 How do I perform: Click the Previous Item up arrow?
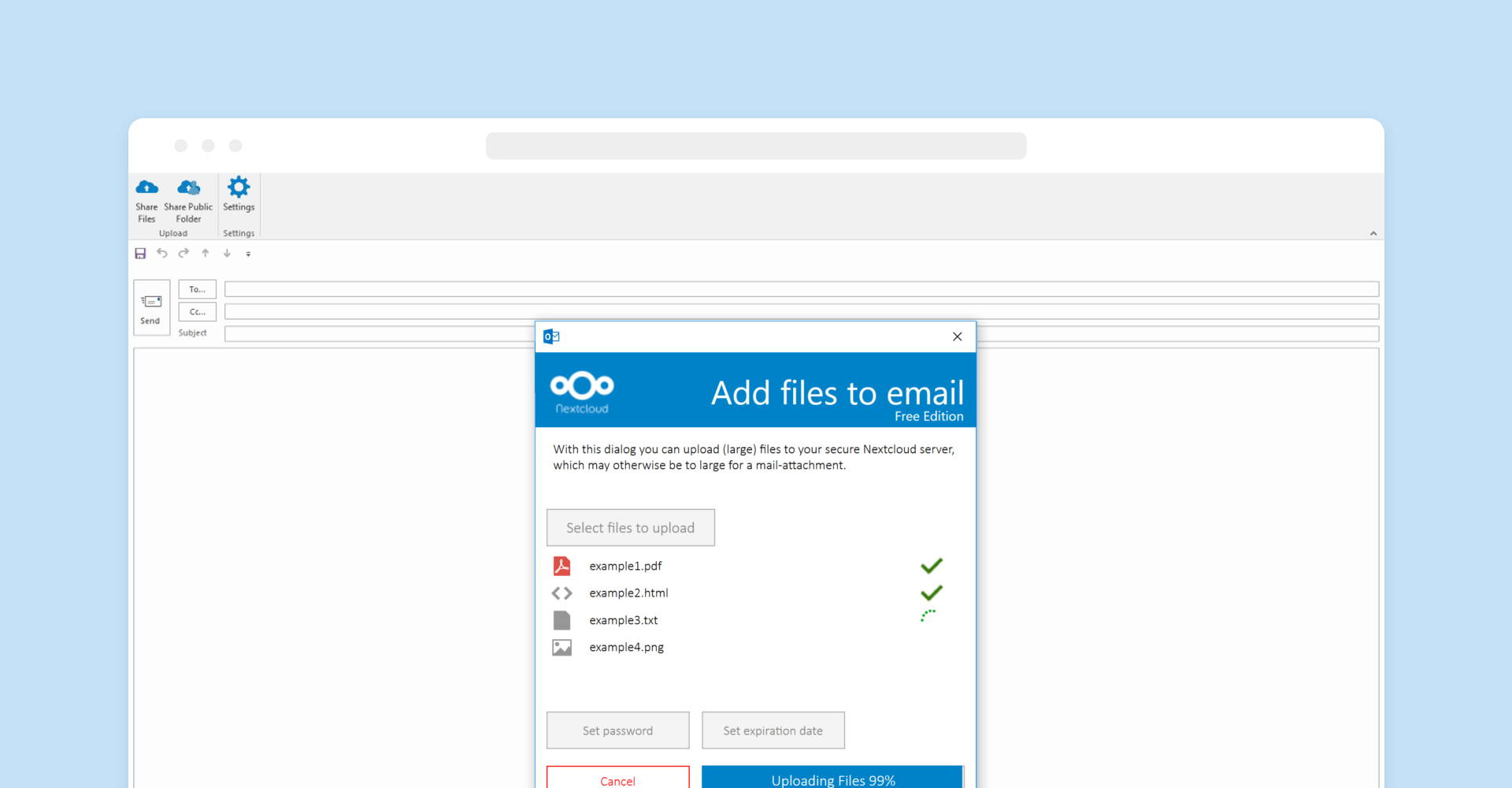pyautogui.click(x=206, y=253)
